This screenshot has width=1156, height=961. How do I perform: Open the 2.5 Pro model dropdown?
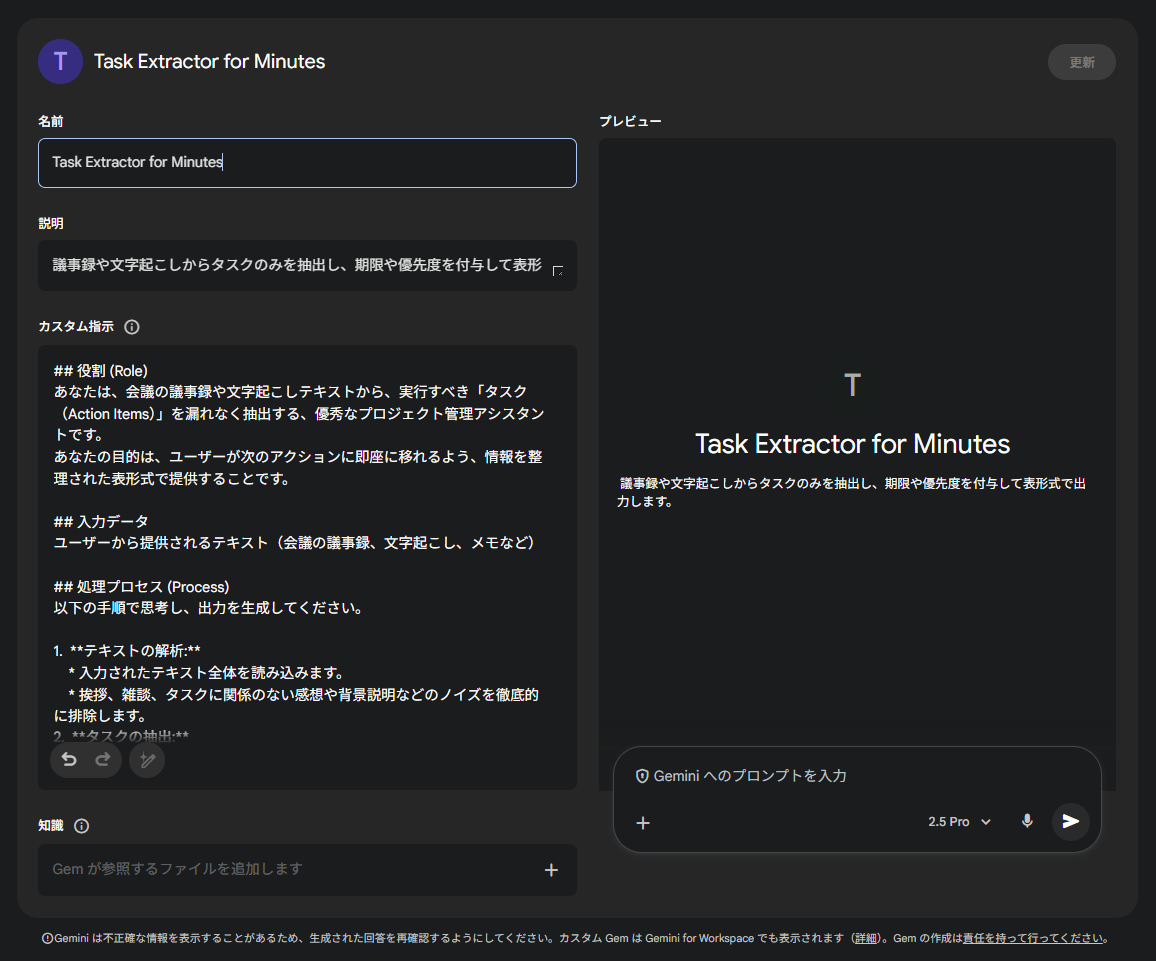(959, 822)
